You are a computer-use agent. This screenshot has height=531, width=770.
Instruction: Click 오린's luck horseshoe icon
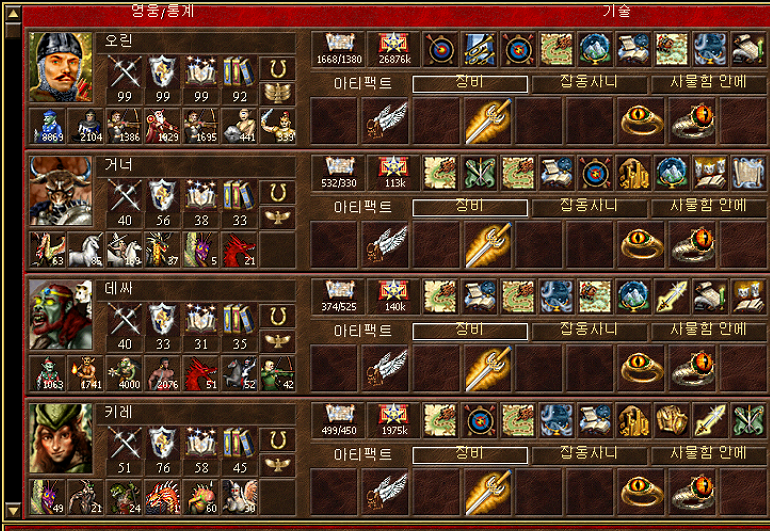[277, 69]
